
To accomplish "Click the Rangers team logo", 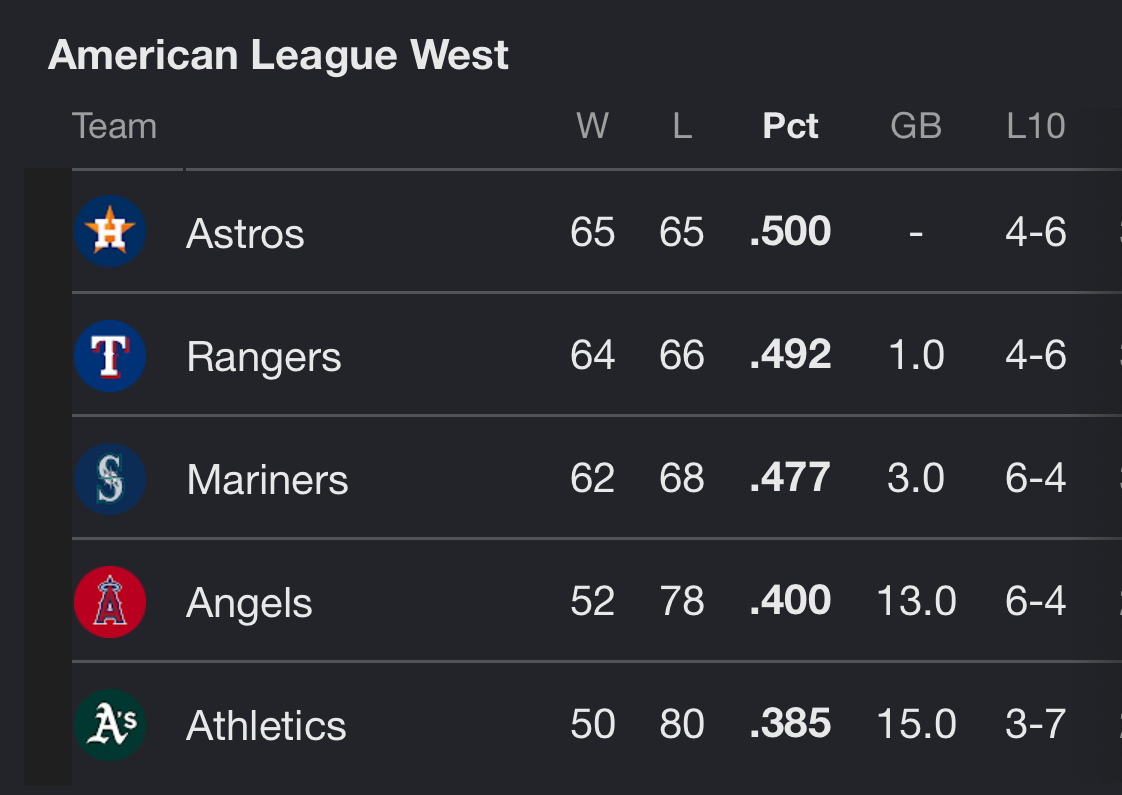I will 110,356.
